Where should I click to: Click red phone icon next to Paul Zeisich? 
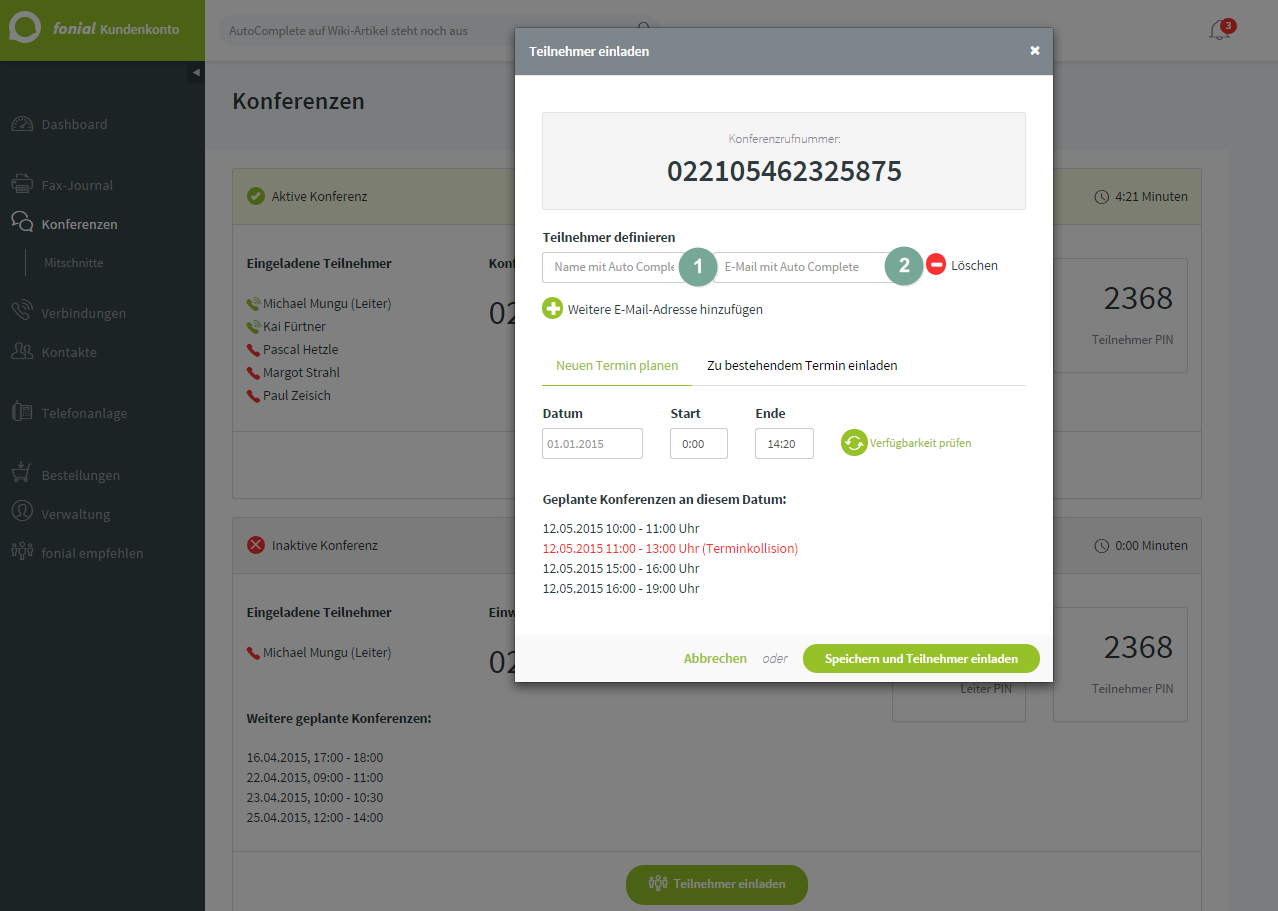[x=253, y=396]
